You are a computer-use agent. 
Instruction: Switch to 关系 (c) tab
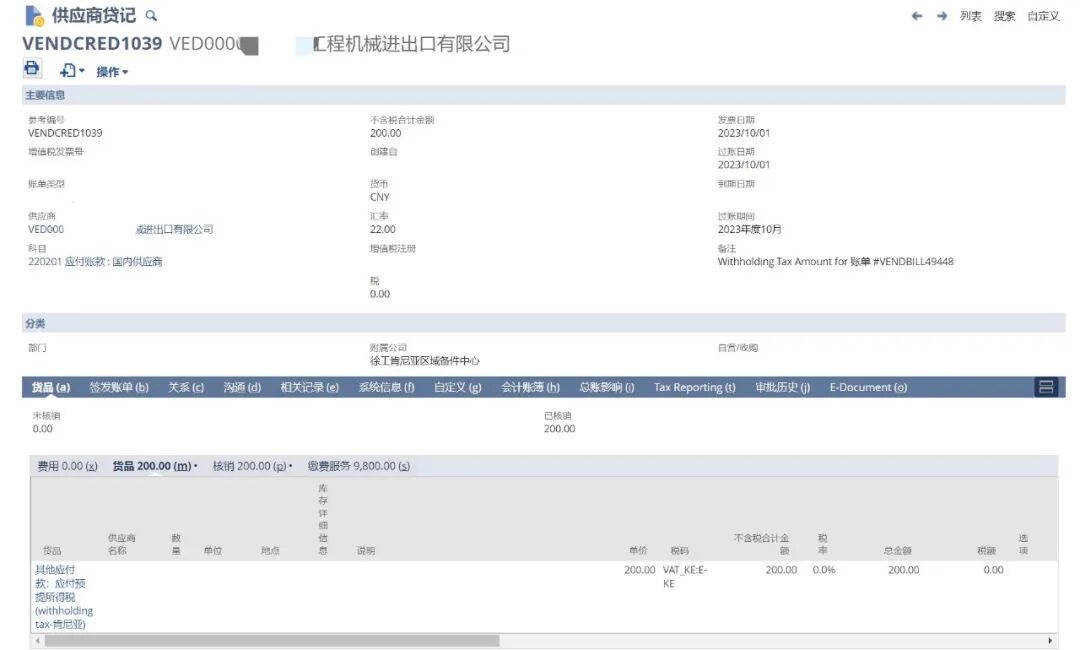click(186, 387)
